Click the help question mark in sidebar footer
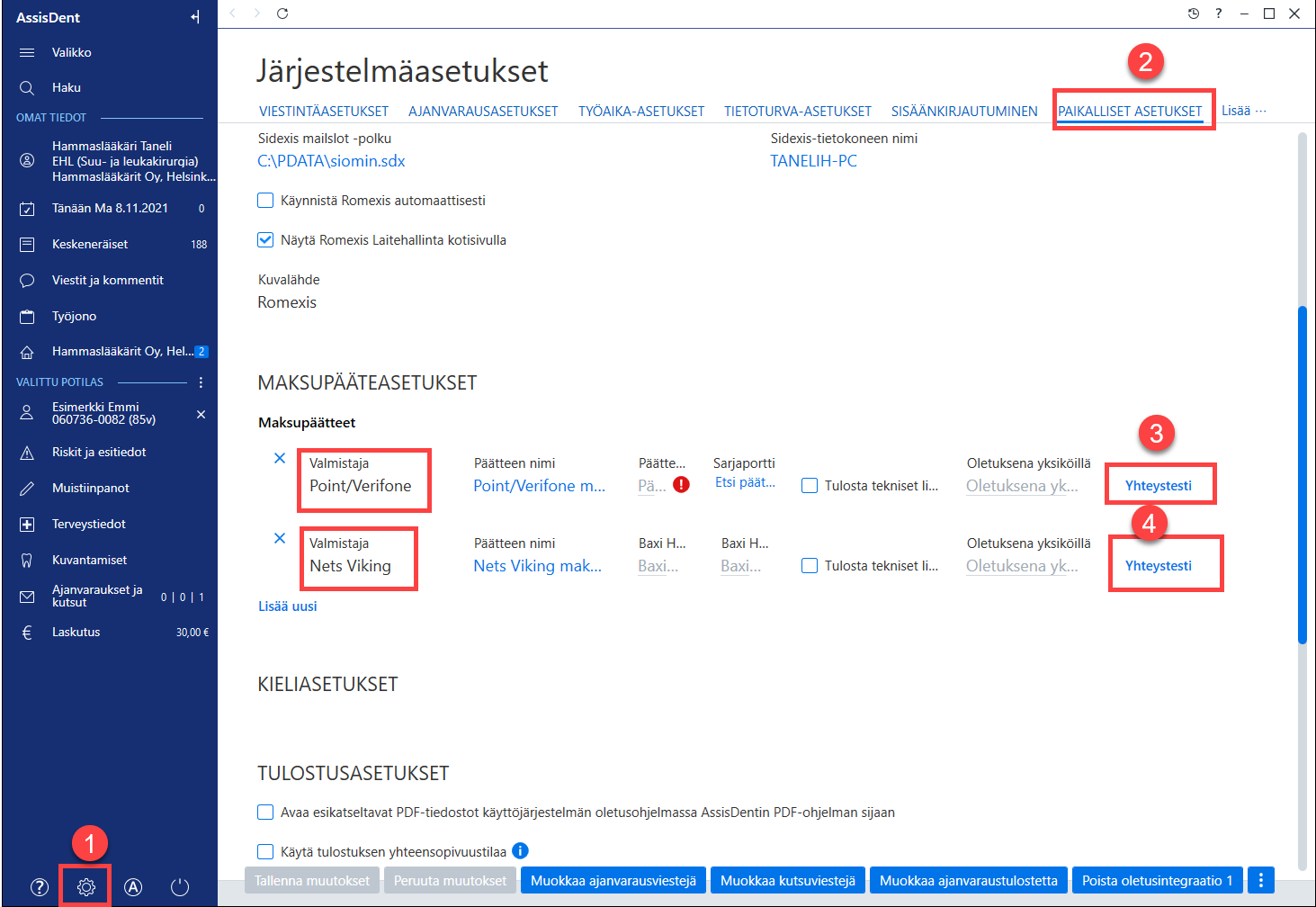This screenshot has width=1316, height=907. [40, 887]
